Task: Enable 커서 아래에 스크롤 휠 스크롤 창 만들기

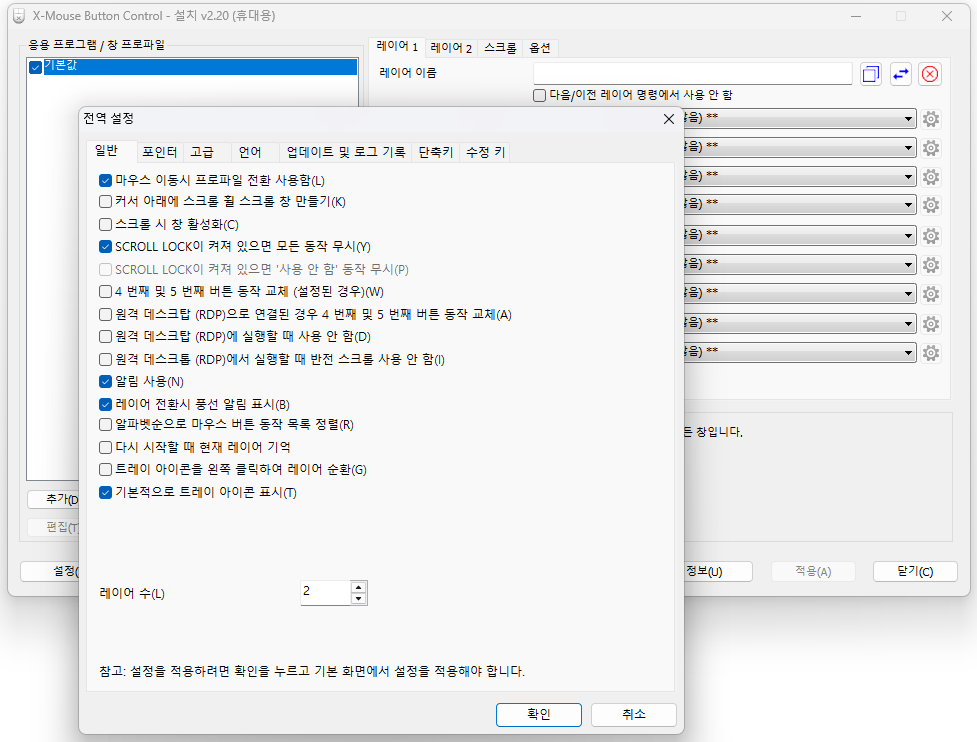Action: tap(105, 202)
